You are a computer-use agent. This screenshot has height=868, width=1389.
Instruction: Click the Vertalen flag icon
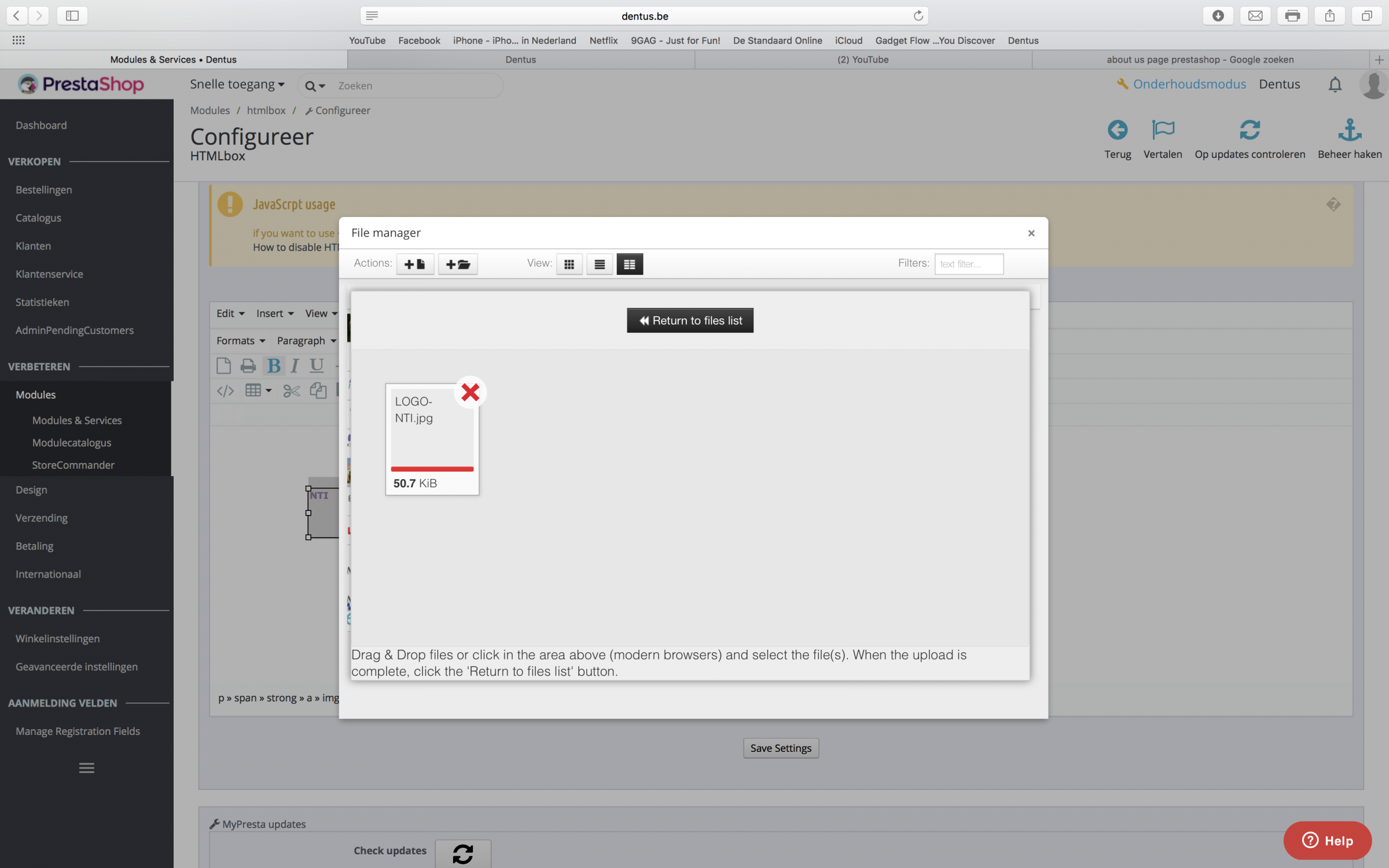(1162, 130)
